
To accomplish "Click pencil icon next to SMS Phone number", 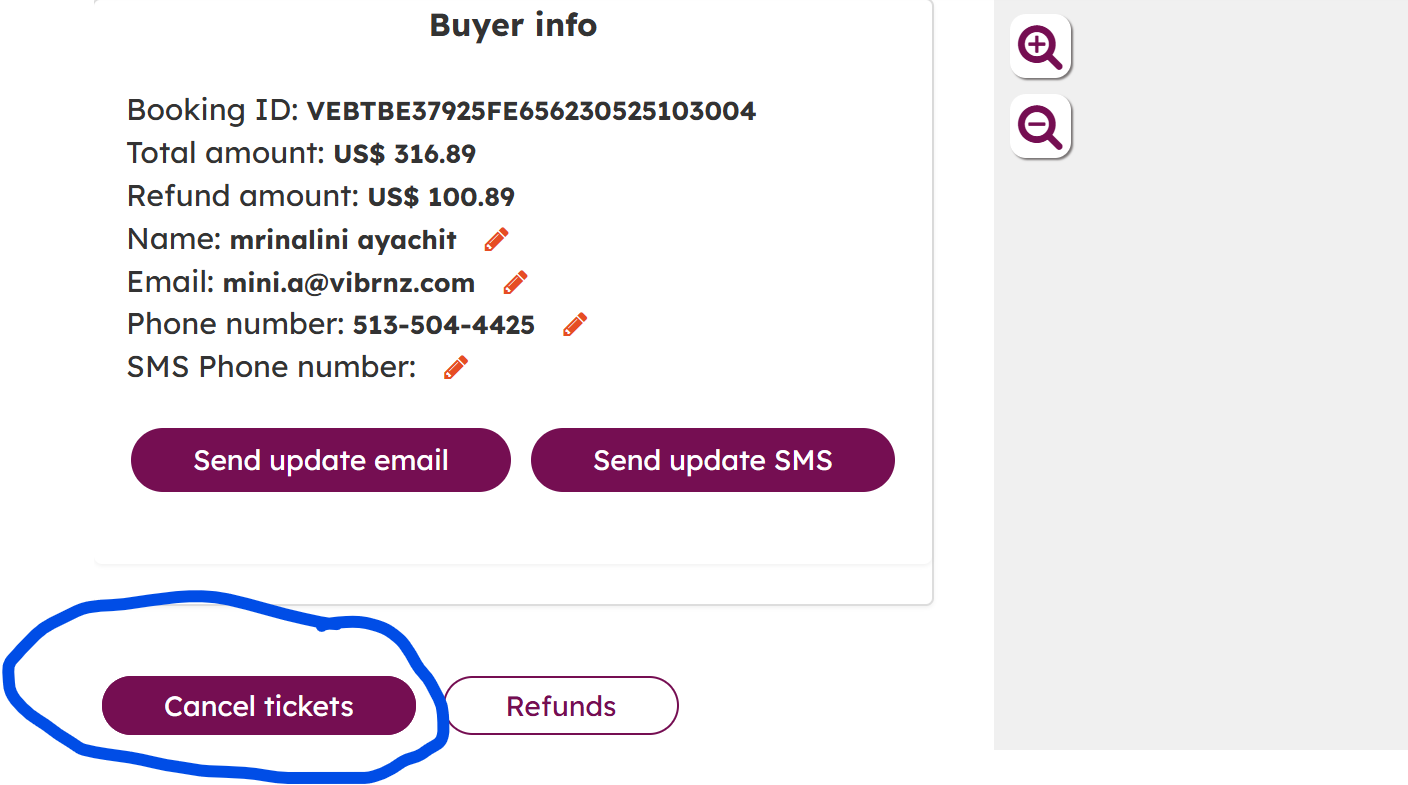I will click(x=456, y=368).
